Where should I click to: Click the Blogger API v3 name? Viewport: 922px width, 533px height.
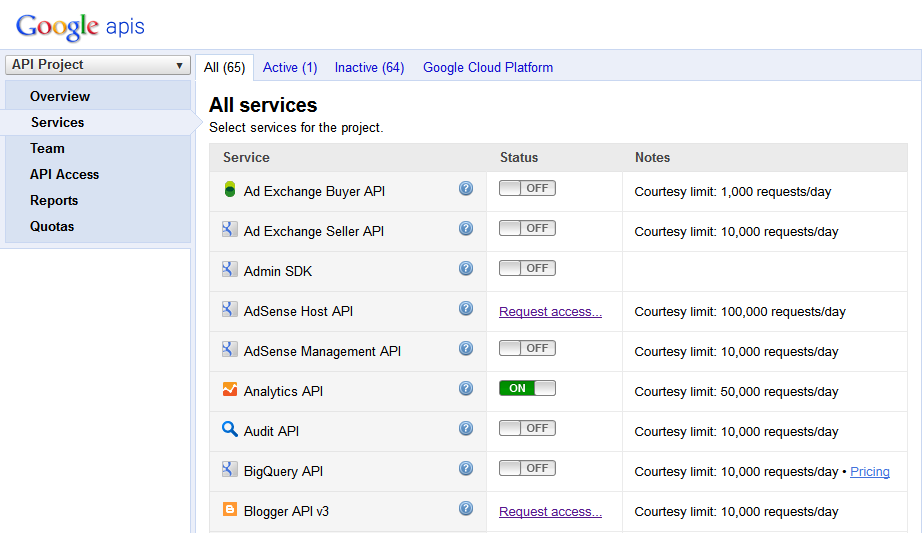point(286,512)
